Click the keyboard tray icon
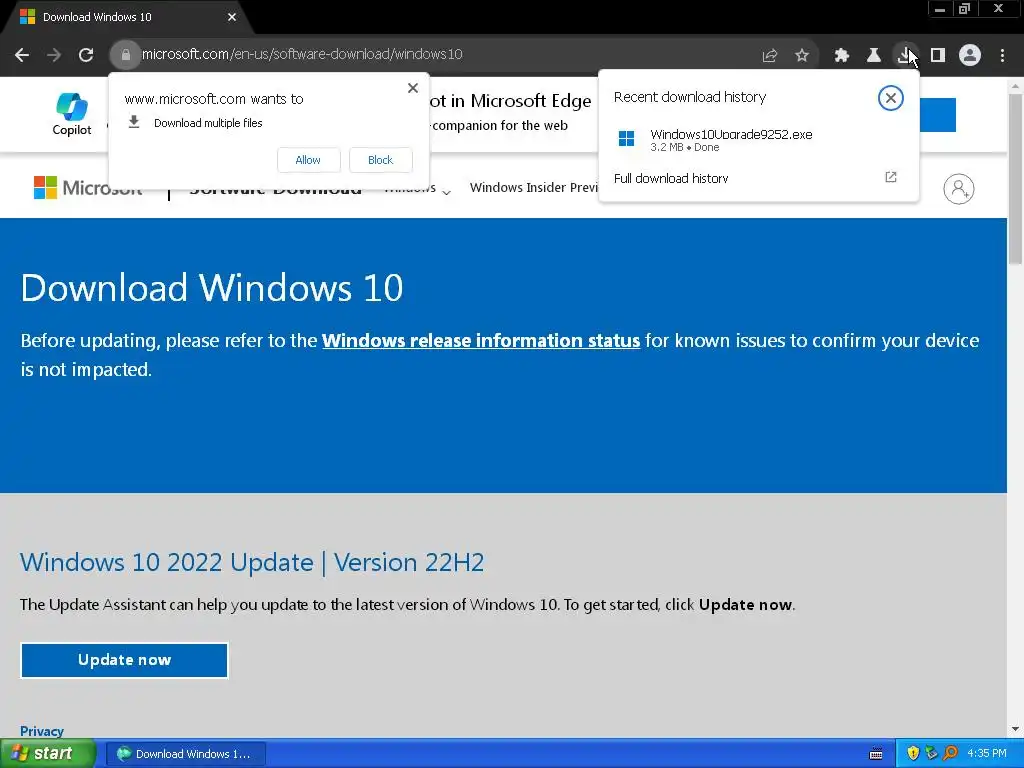Screen dimensions: 1024x768 [x=876, y=754]
